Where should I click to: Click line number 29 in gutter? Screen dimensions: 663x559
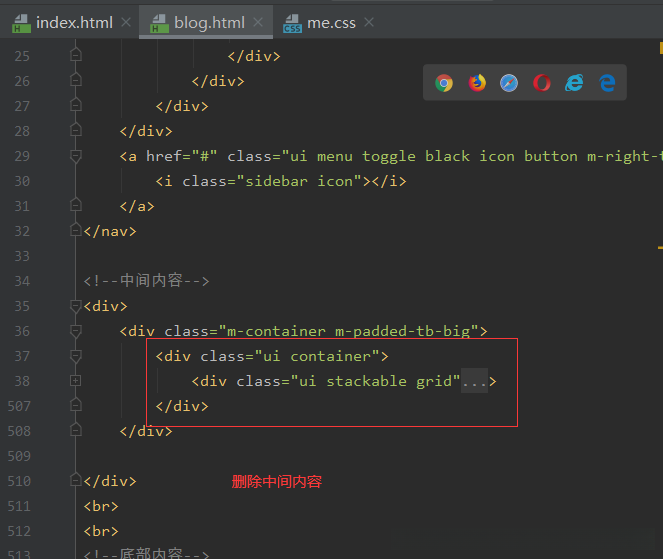point(22,156)
